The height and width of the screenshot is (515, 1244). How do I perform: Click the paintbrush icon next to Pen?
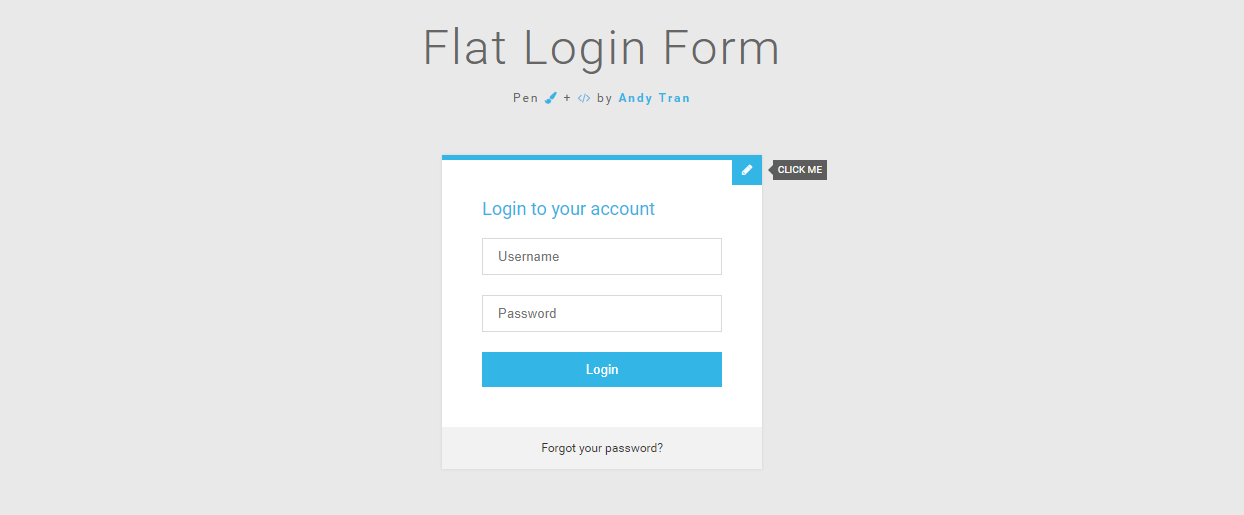(x=550, y=98)
